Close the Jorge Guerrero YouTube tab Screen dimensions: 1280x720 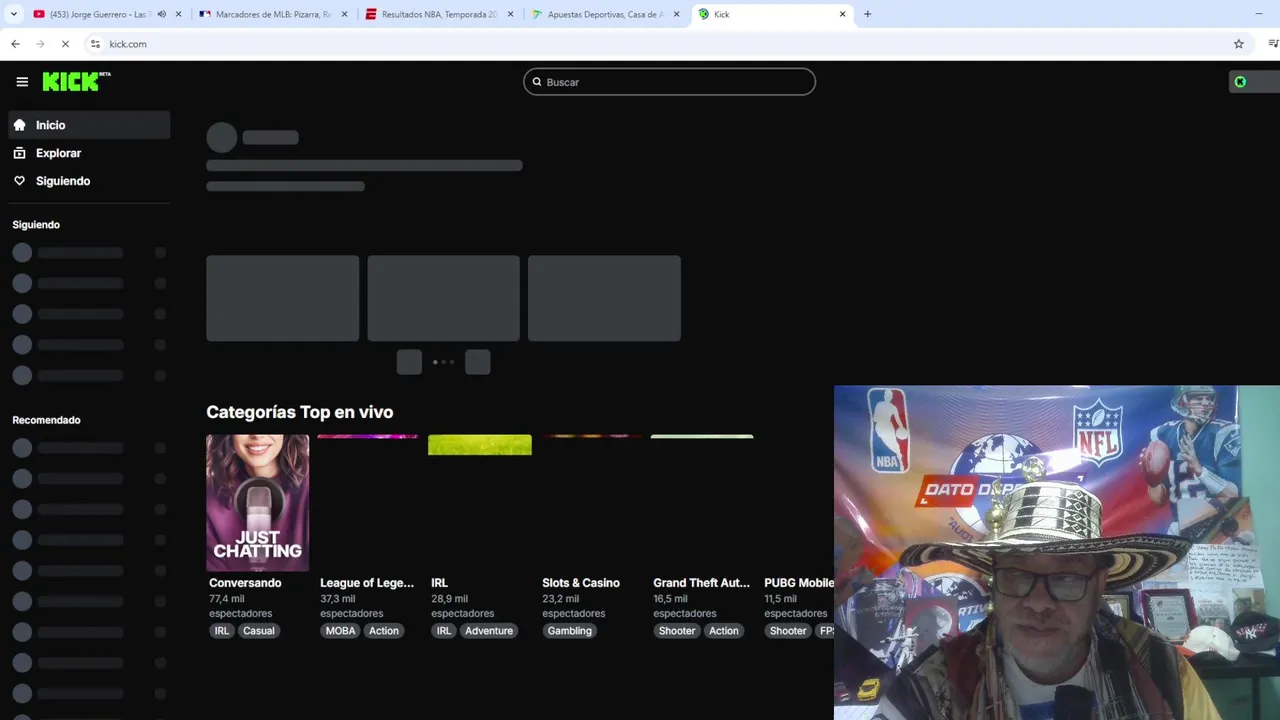(179, 14)
